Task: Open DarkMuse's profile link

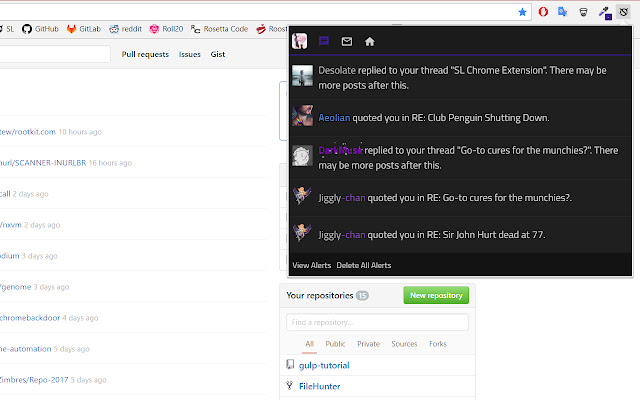Action: pyautogui.click(x=340, y=150)
